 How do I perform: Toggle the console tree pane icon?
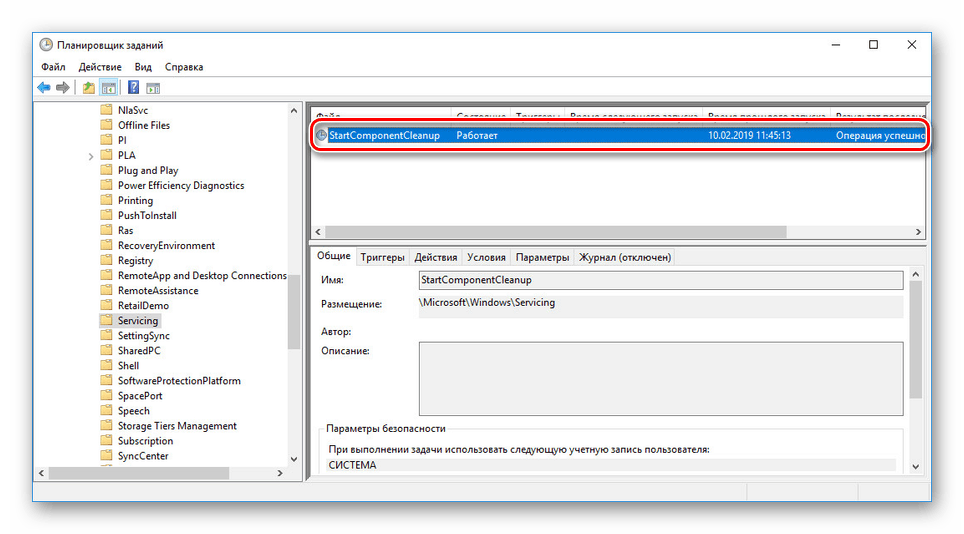(x=109, y=88)
